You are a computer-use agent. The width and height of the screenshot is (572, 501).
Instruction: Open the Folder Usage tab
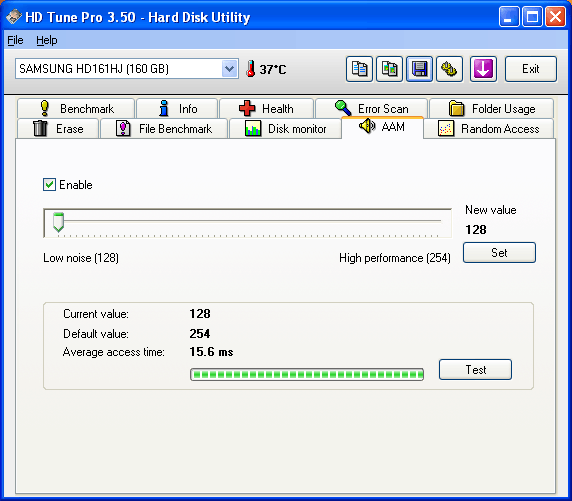tap(491, 109)
